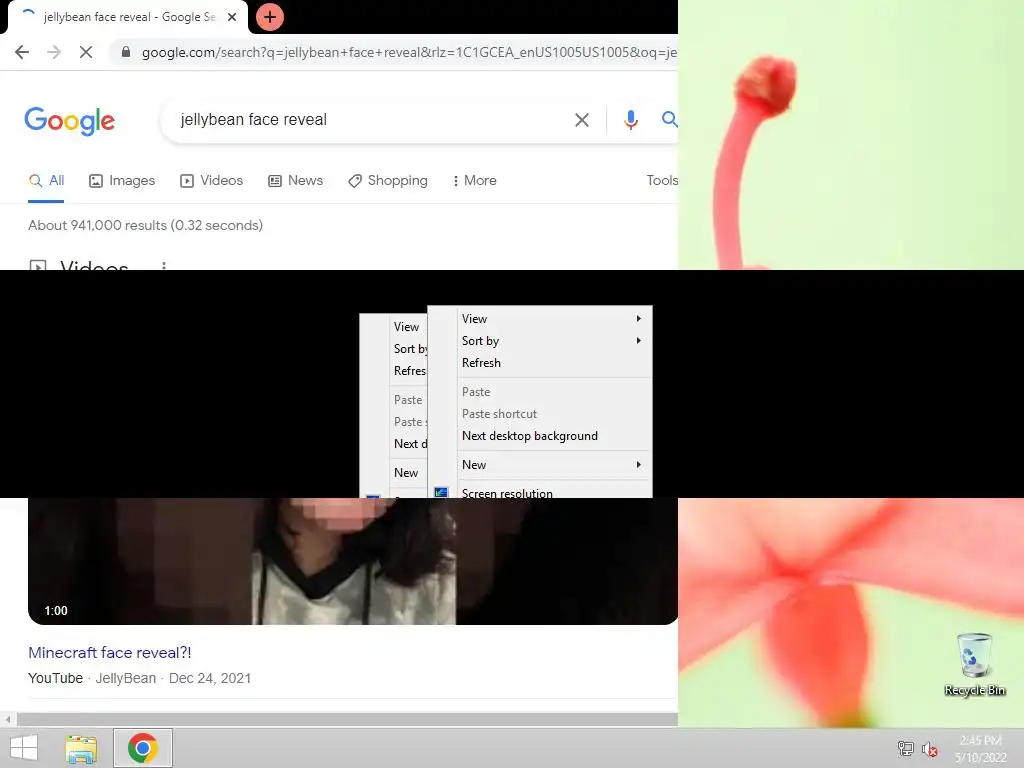Open the Windows Start button
Screen dimensions: 1024x768
pos(24,748)
